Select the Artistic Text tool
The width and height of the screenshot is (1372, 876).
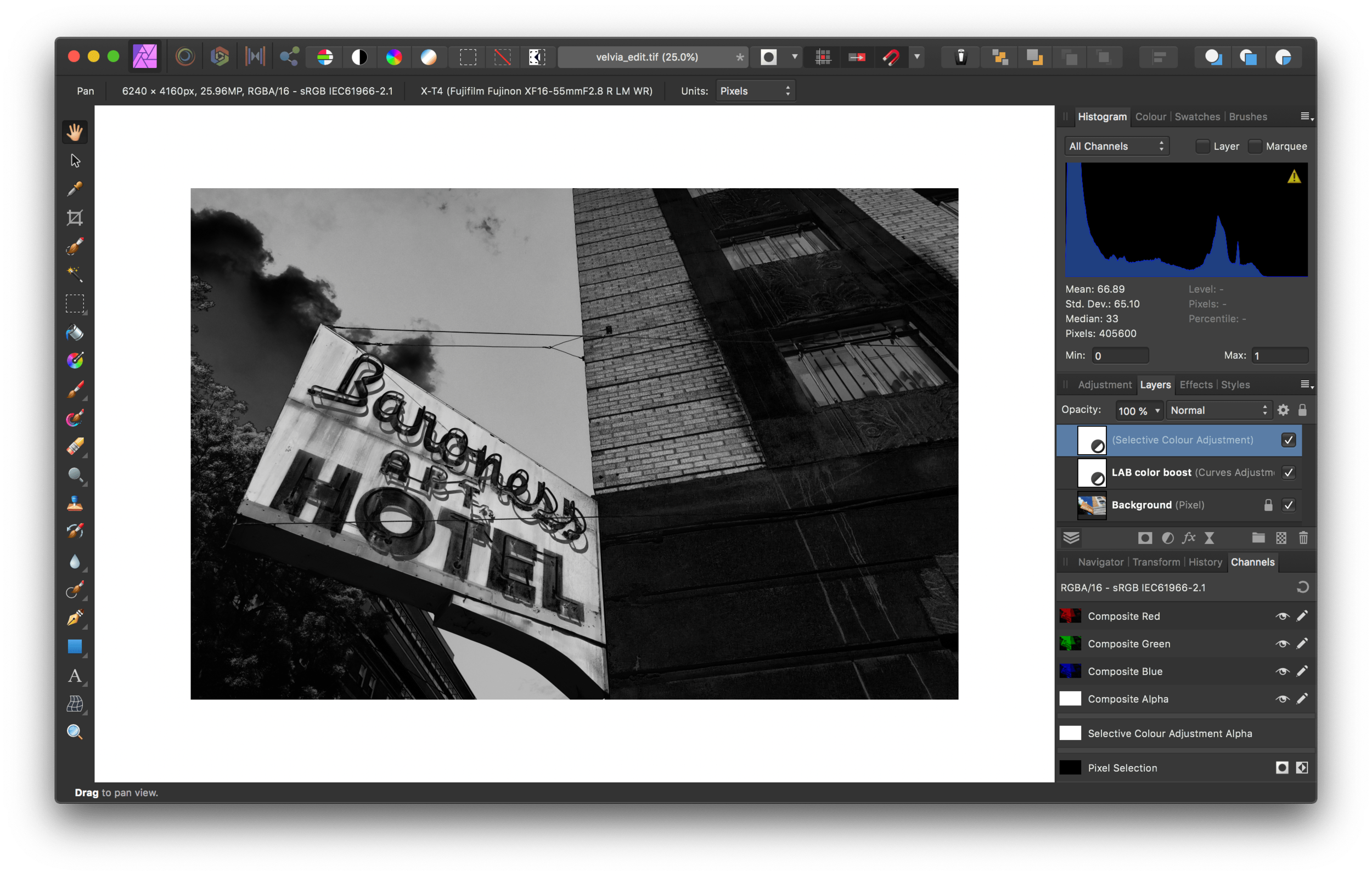(75, 675)
